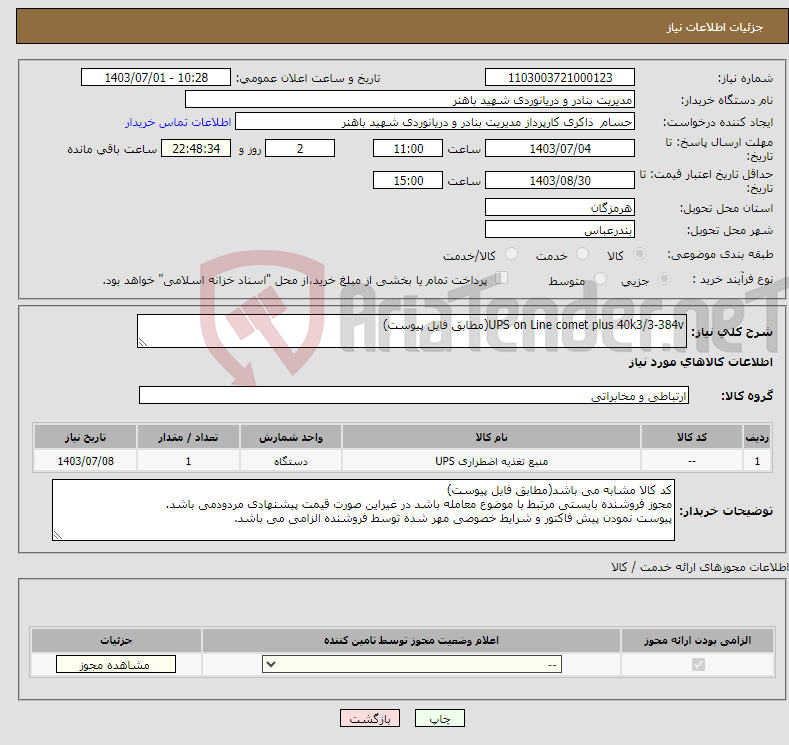Click the الزامی بودن ارائه مجوز header
The image size is (789, 745).
click(x=697, y=640)
